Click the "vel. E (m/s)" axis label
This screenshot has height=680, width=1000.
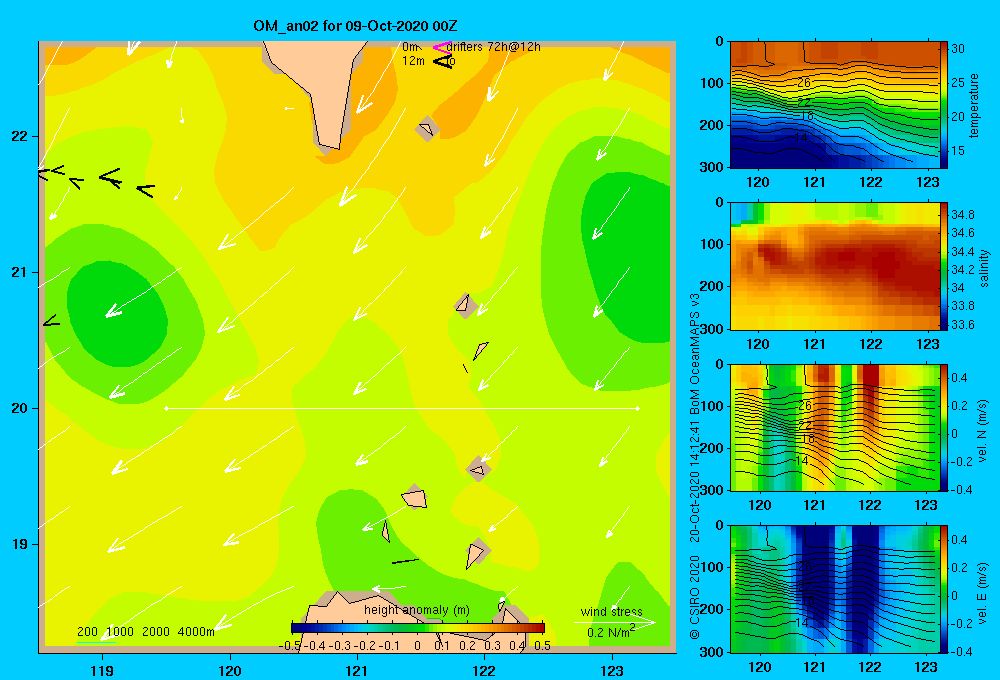[983, 592]
